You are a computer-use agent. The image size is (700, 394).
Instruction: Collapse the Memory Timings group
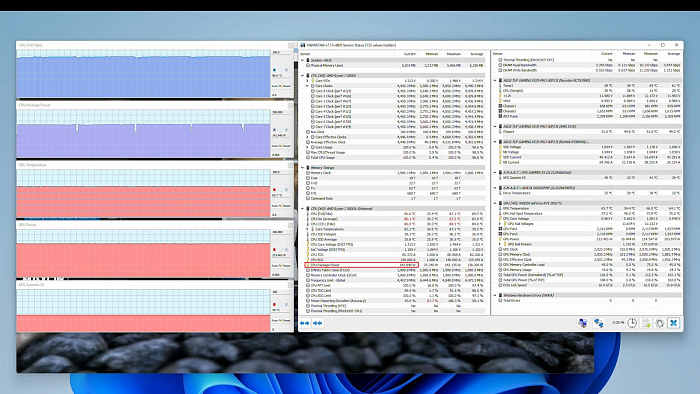302,168
